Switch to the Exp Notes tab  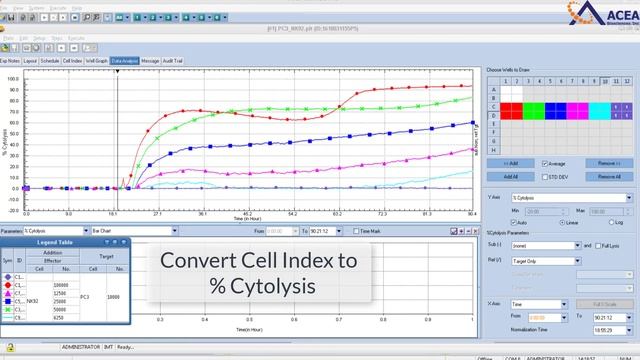pyautogui.click(x=10, y=61)
